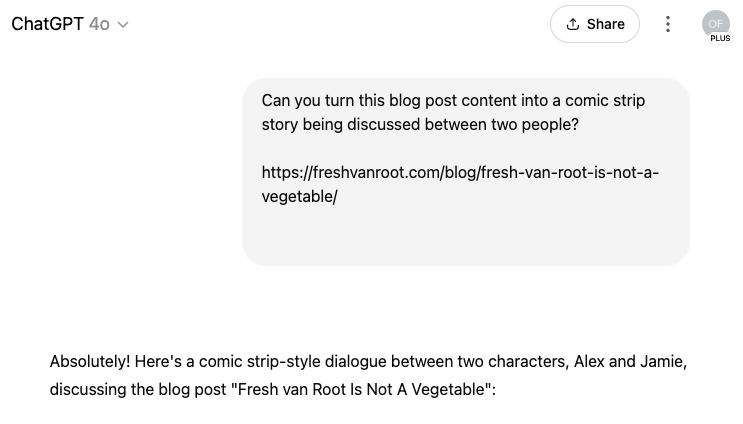Click the word Absolutely! in the reply
743x424 pixels.
[x=90, y=361]
